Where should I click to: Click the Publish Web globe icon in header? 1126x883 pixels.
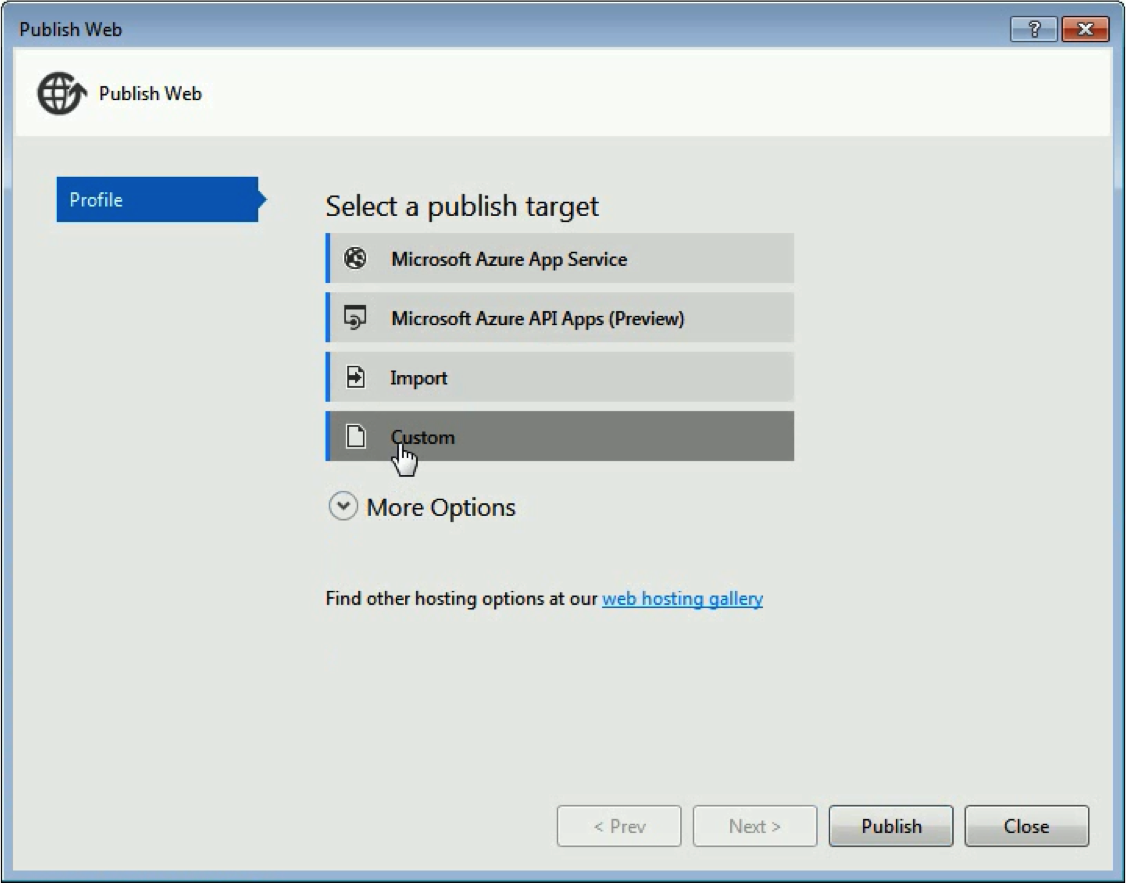62,93
